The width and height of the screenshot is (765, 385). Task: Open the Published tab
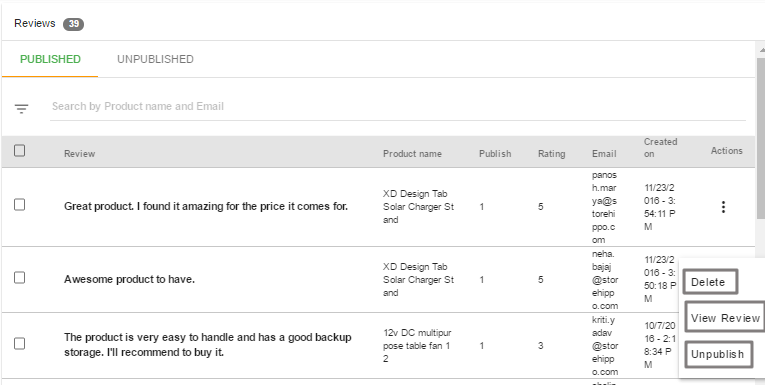click(50, 59)
